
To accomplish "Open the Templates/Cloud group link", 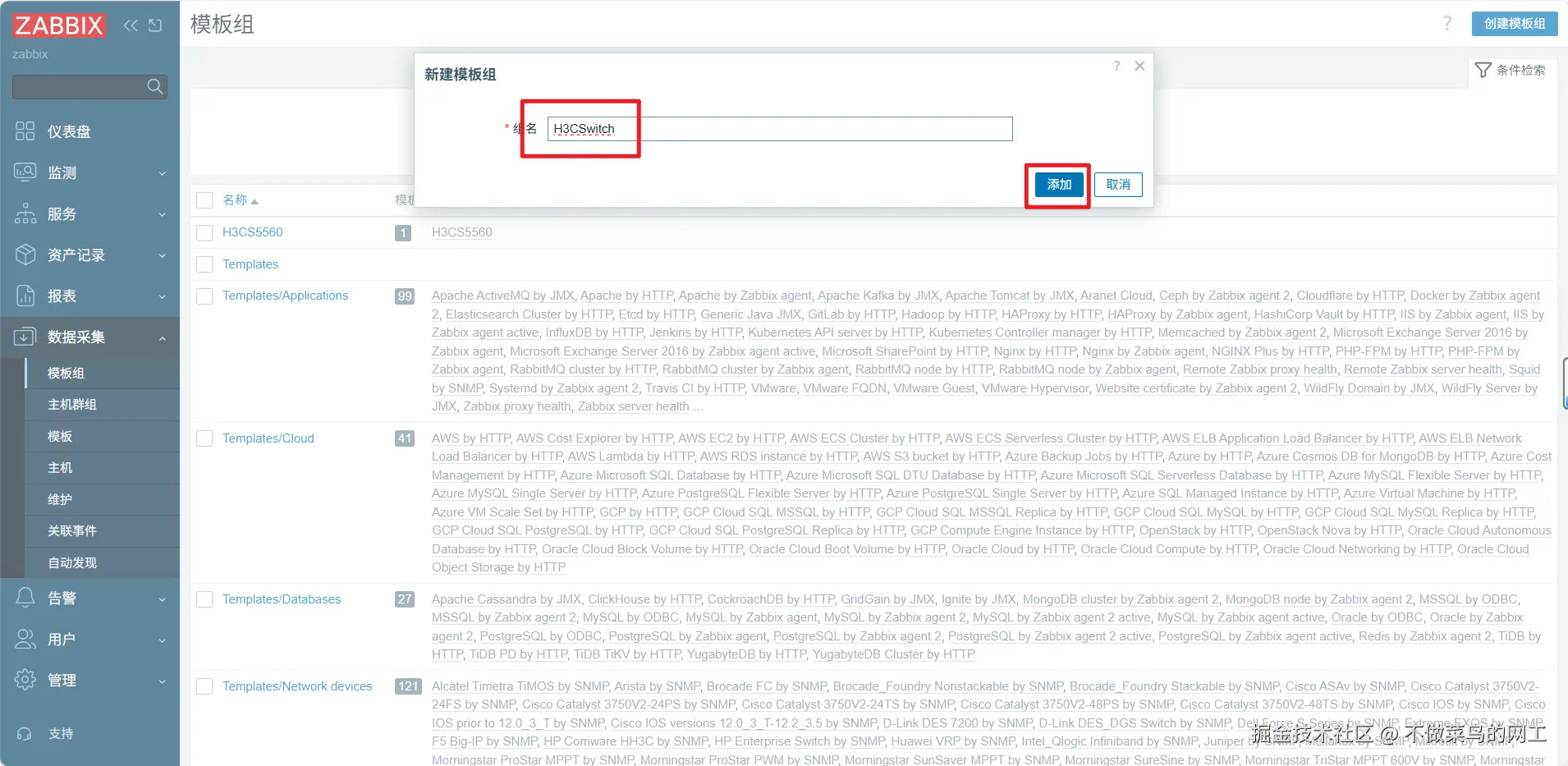I will coord(268,438).
